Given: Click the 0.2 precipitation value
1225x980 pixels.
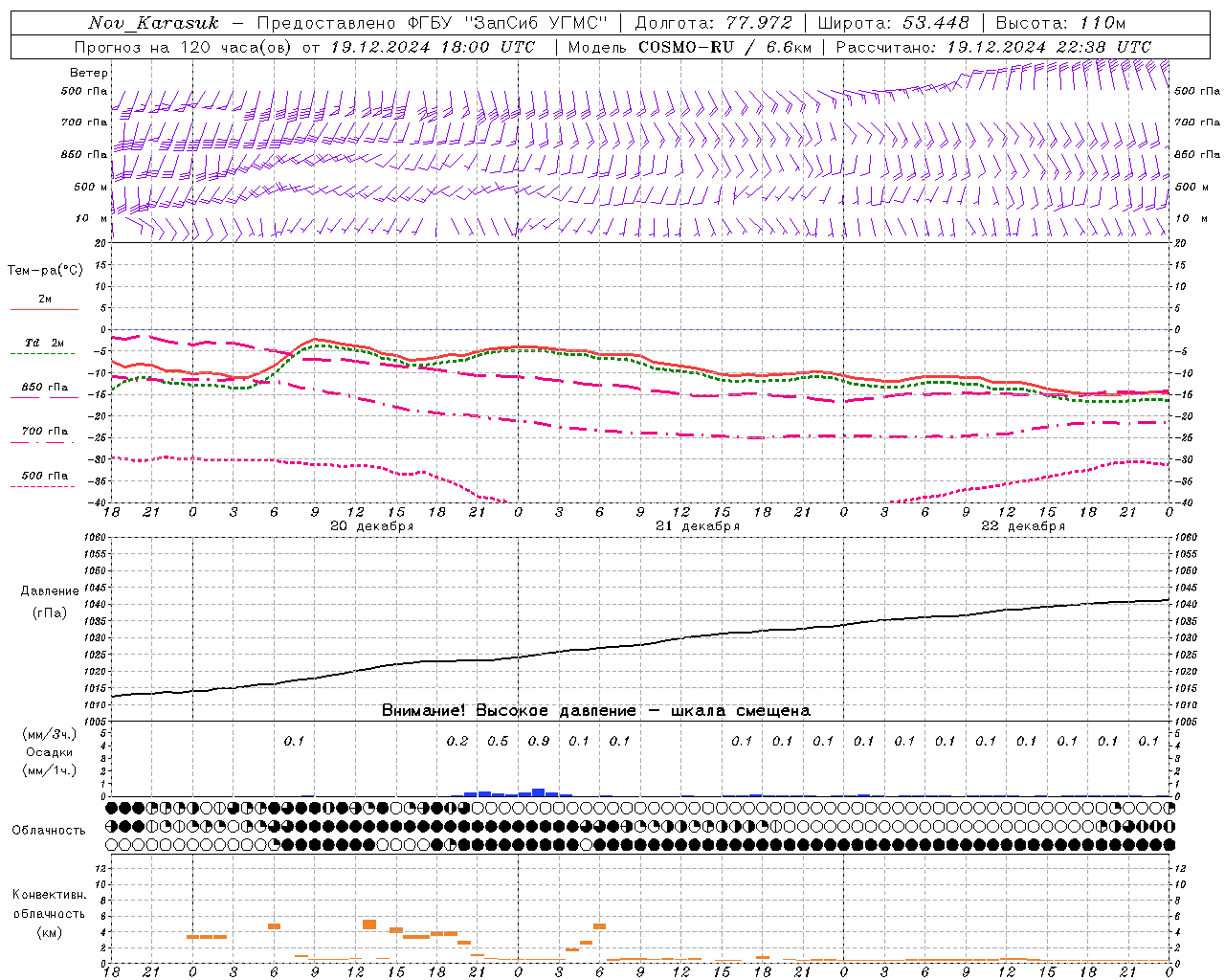Looking at the screenshot, I should 457,741.
